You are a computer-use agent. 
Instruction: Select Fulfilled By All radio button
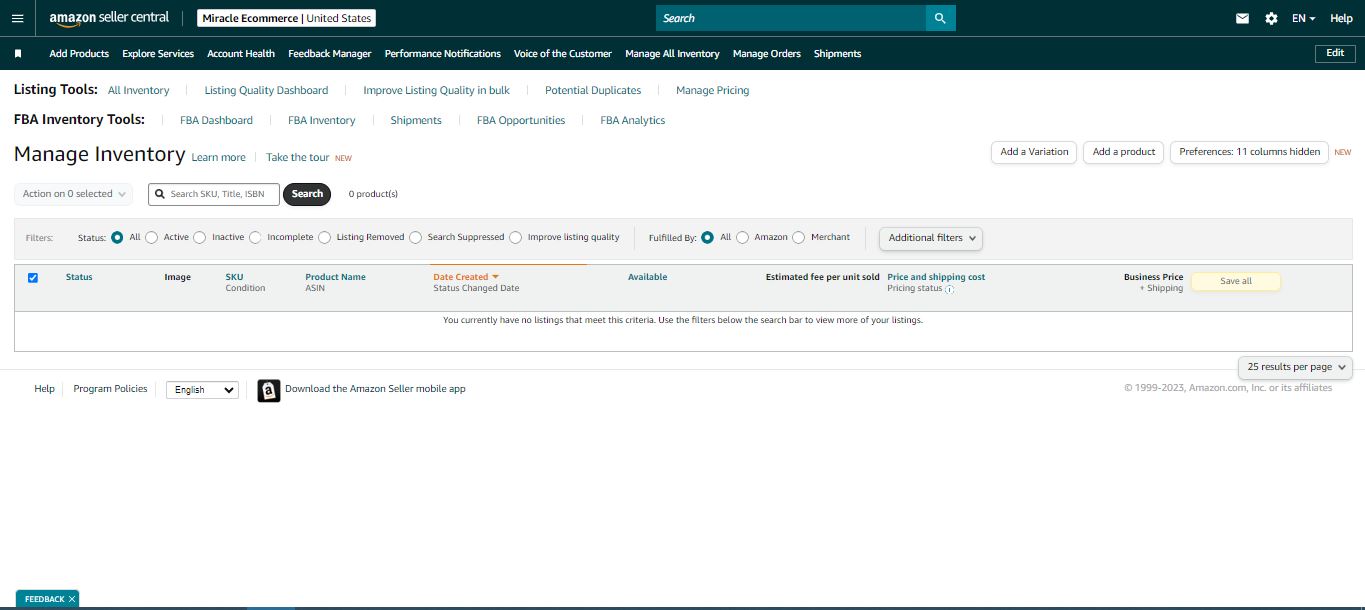[x=708, y=238]
